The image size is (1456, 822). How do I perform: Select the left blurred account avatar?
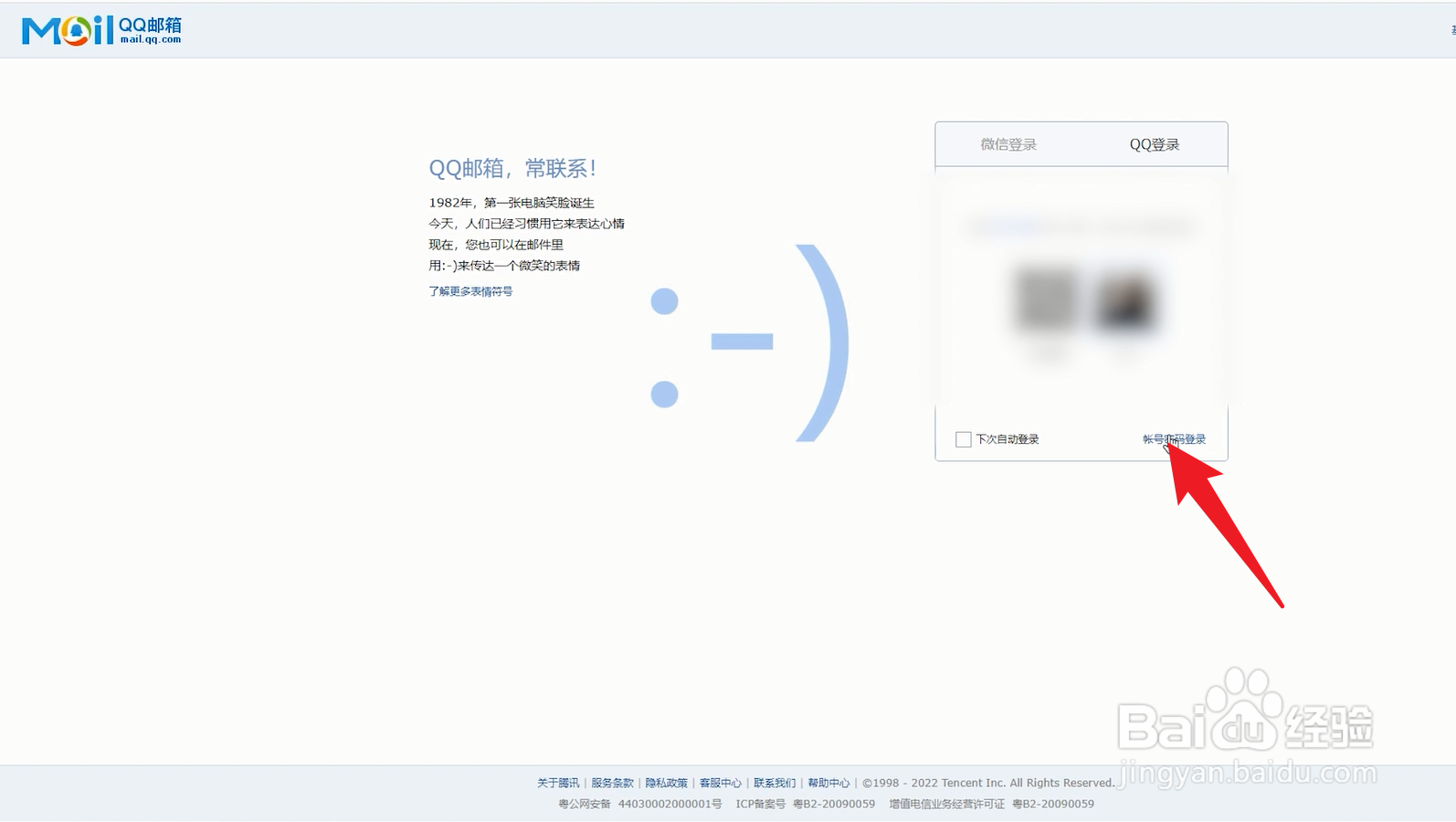(x=1046, y=300)
